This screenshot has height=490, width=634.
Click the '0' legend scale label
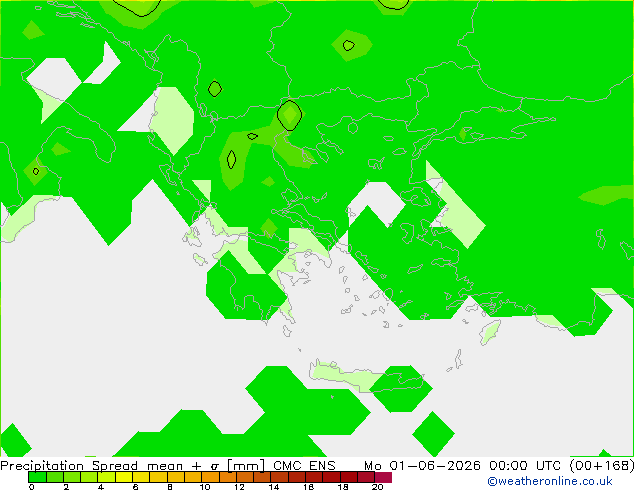point(32,487)
